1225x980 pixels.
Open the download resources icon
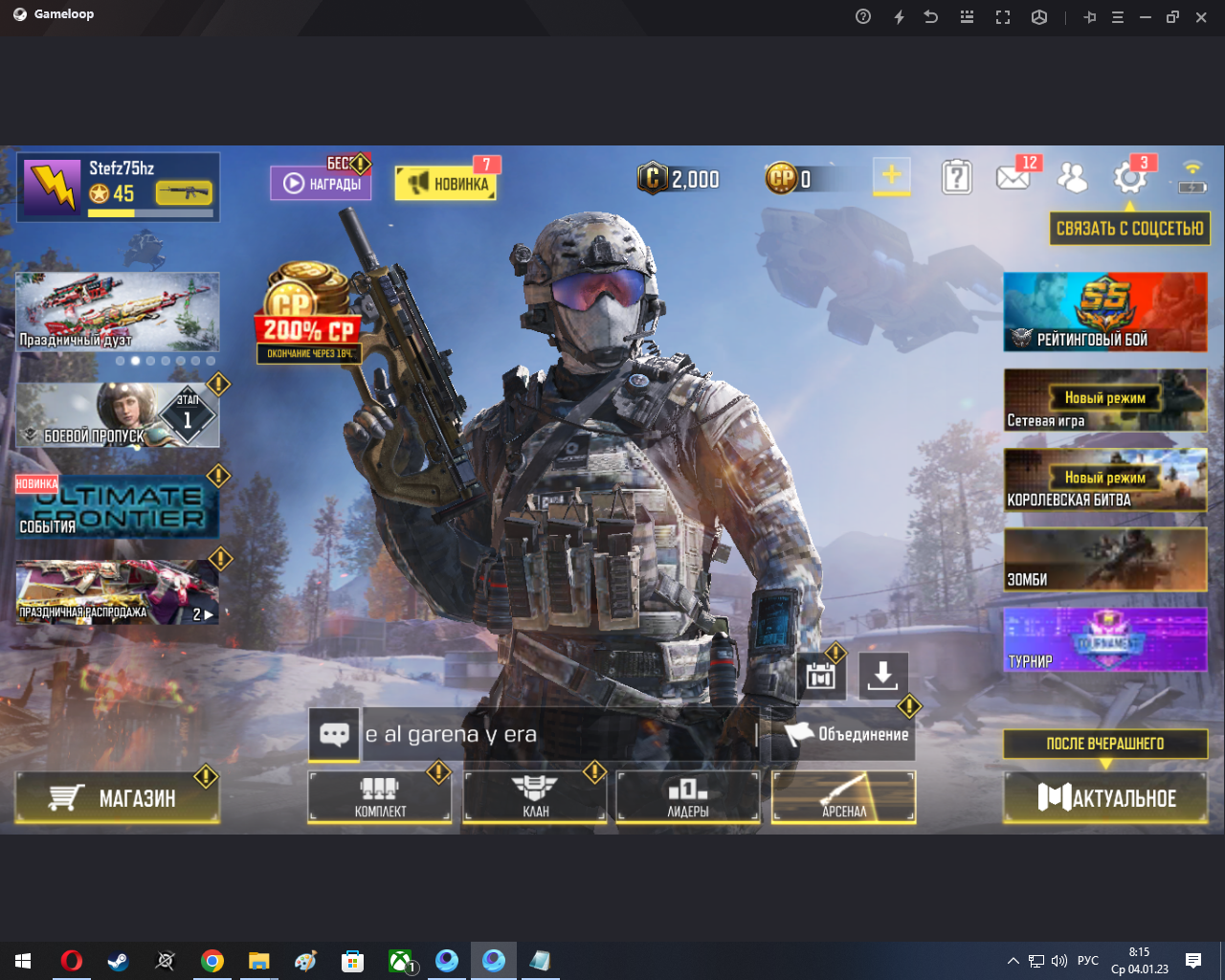(882, 676)
